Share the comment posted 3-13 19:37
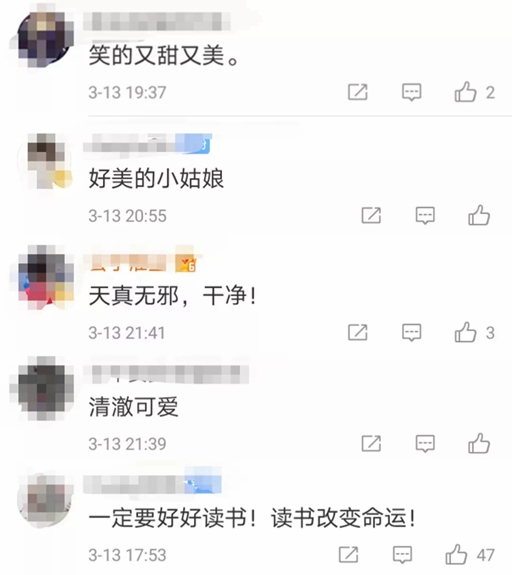Image resolution: width=512 pixels, height=575 pixels. coord(358,92)
